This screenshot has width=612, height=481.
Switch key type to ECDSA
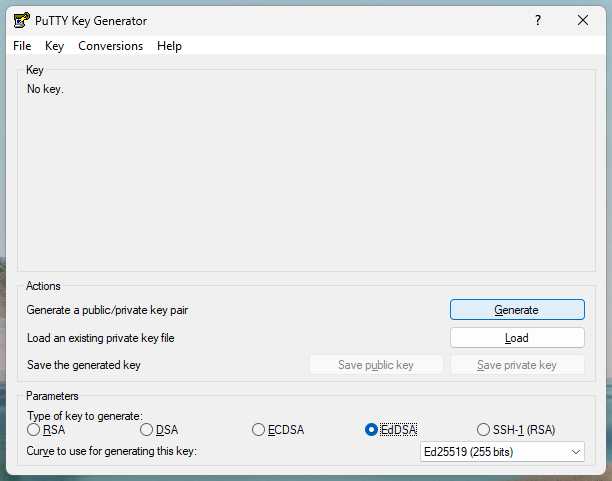[259, 430]
